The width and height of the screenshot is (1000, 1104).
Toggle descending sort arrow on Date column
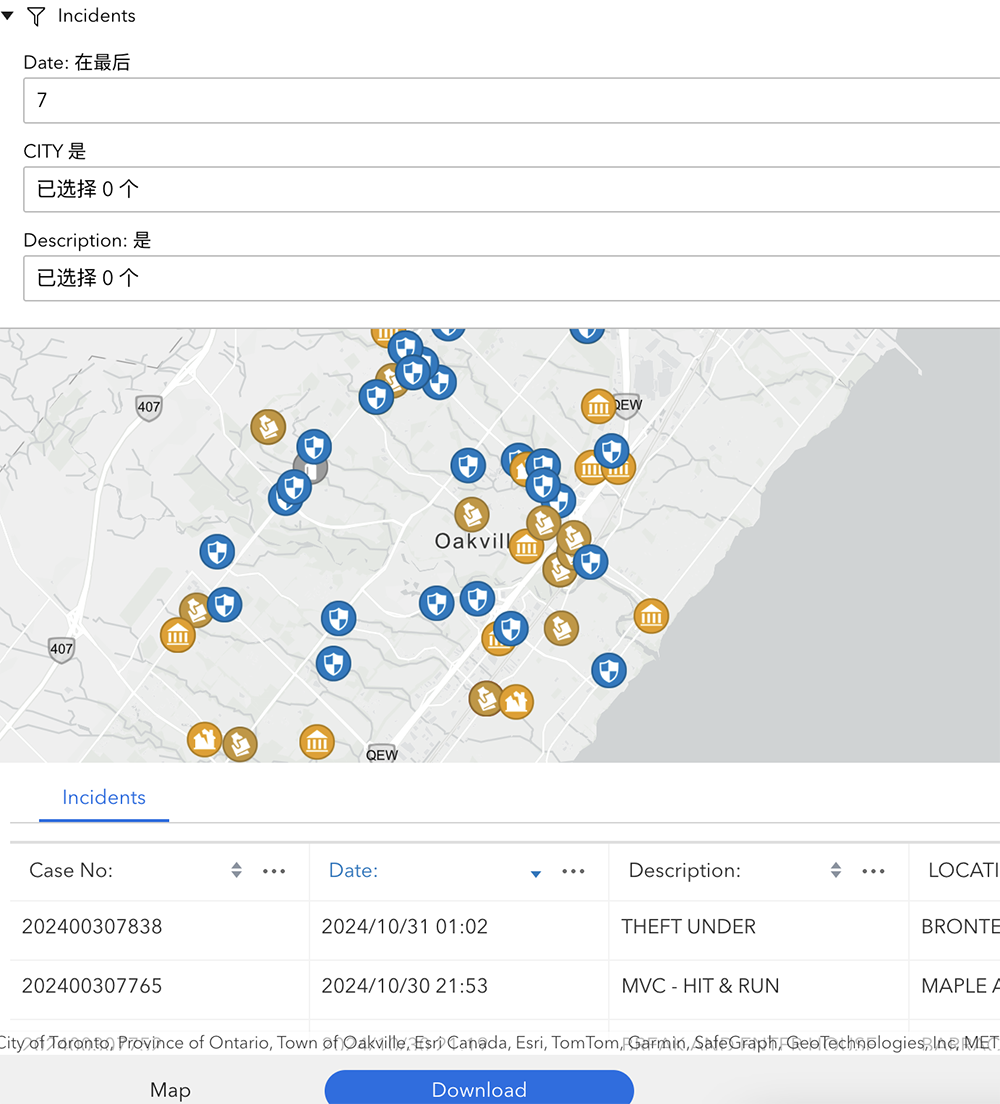535,873
